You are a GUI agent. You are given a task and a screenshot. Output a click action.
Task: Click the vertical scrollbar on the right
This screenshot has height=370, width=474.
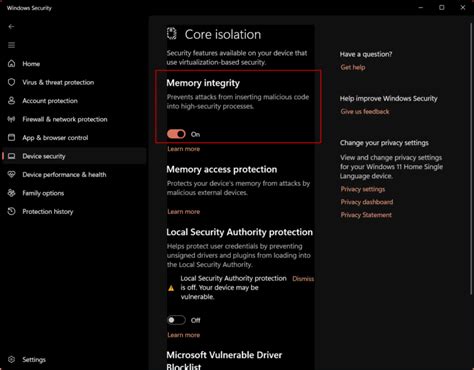[471, 157]
